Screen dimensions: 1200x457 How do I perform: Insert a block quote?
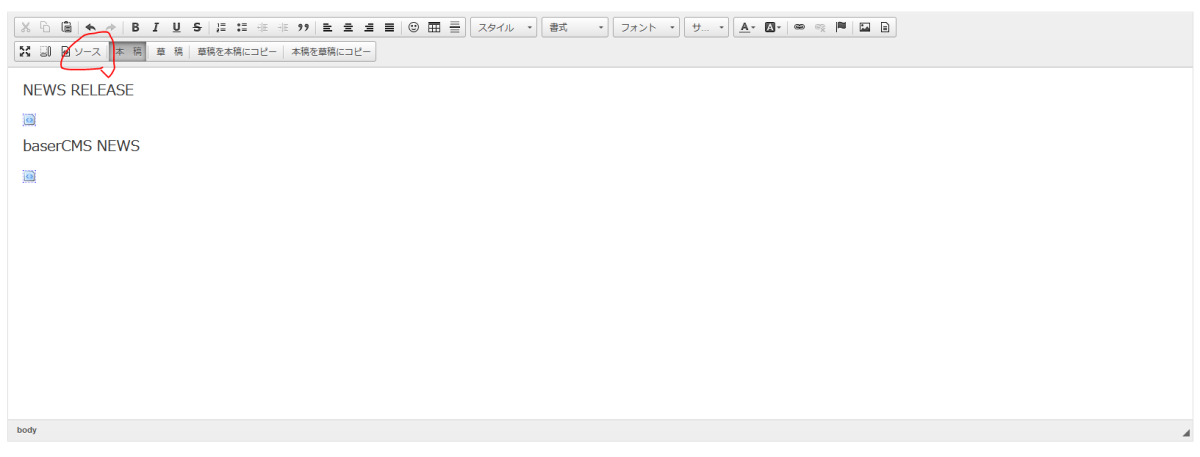coord(302,28)
